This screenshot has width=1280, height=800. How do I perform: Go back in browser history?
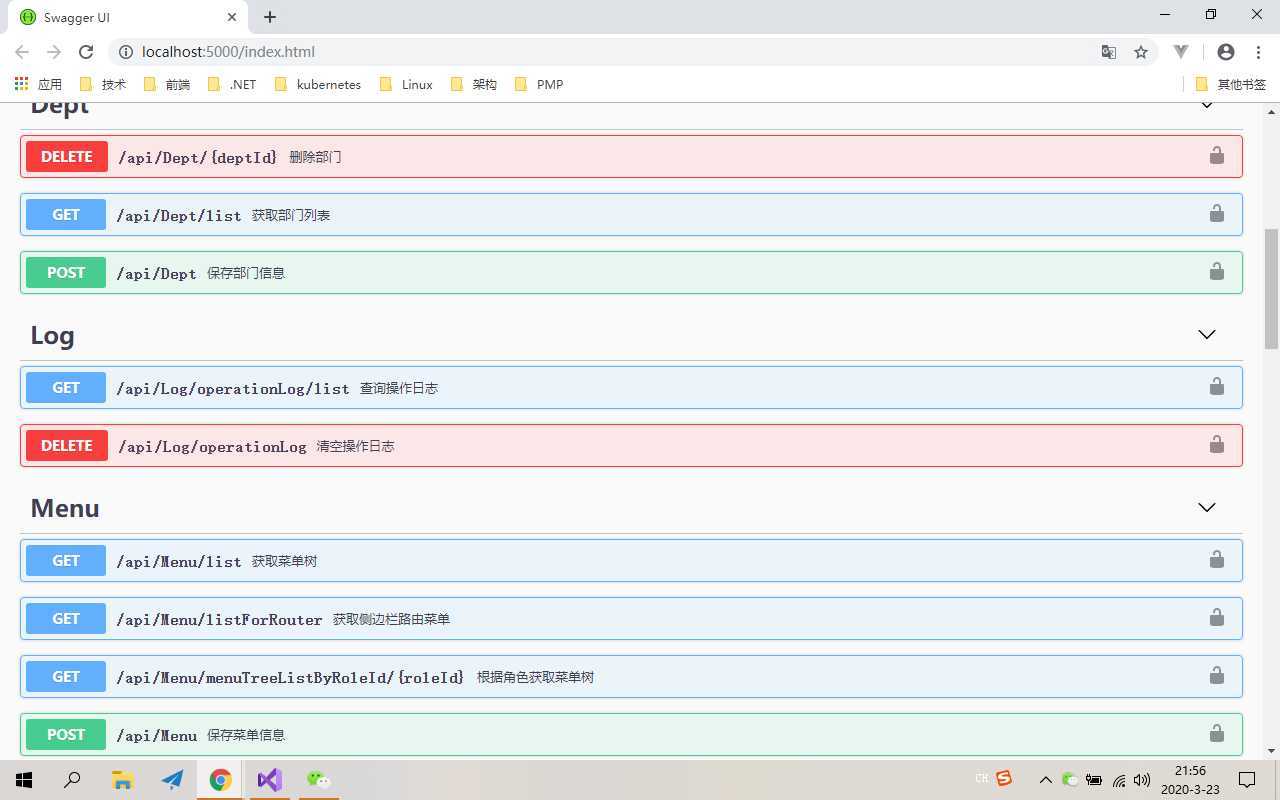22,52
